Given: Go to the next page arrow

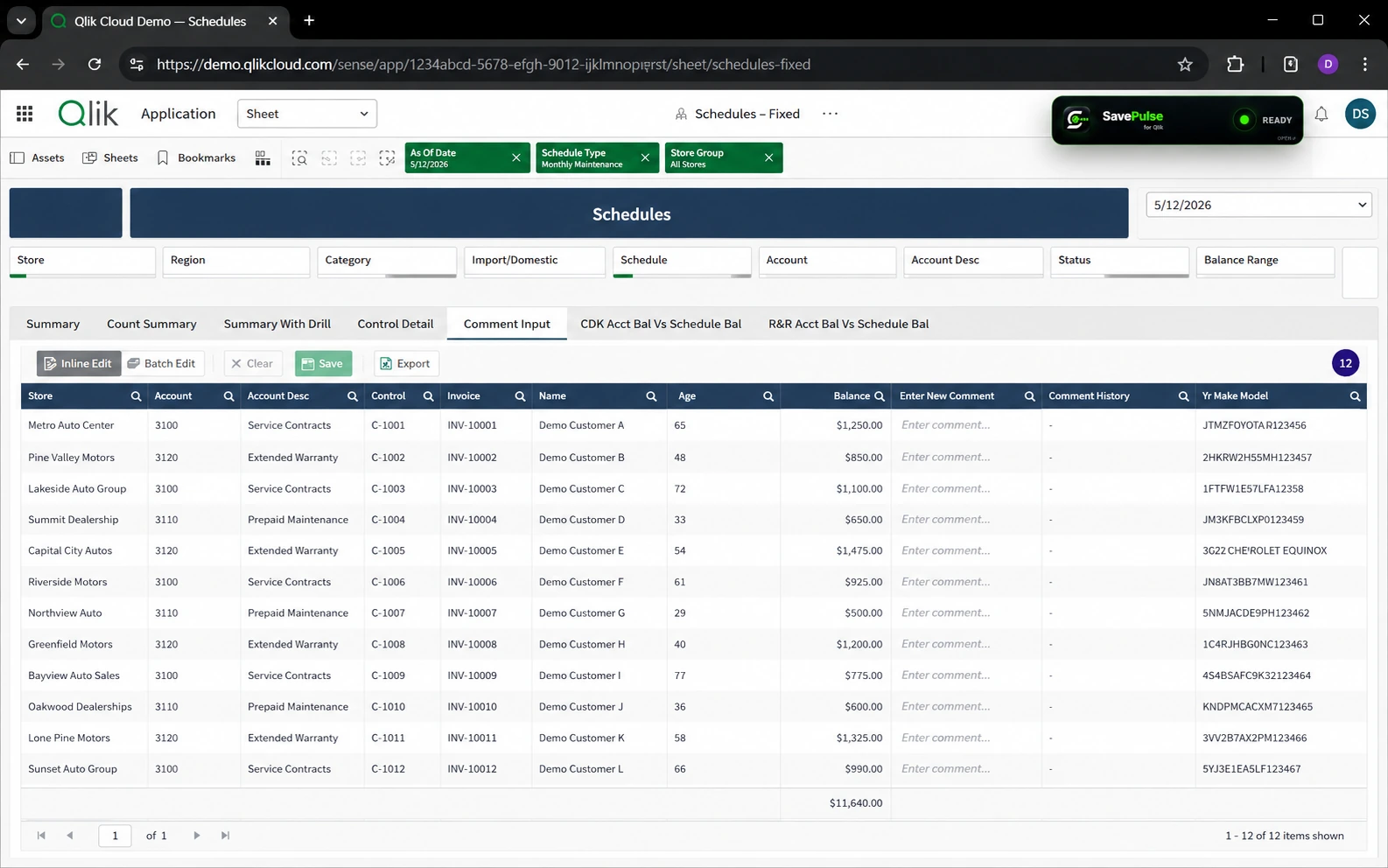Looking at the screenshot, I should [x=197, y=836].
